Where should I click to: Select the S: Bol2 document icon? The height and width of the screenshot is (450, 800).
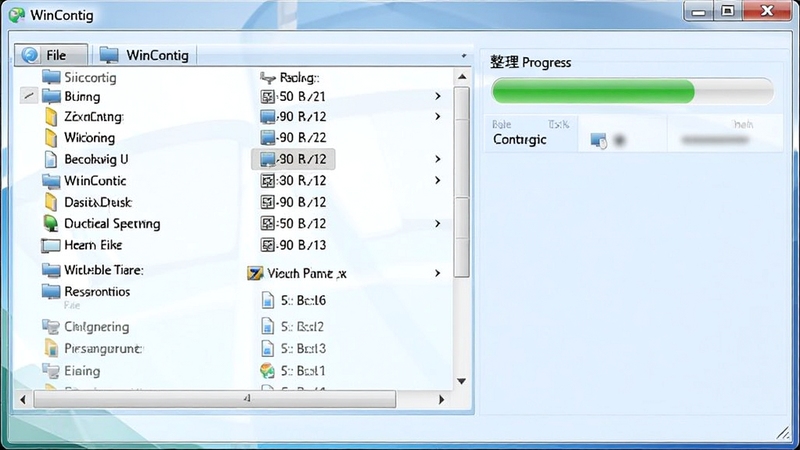pos(268,326)
